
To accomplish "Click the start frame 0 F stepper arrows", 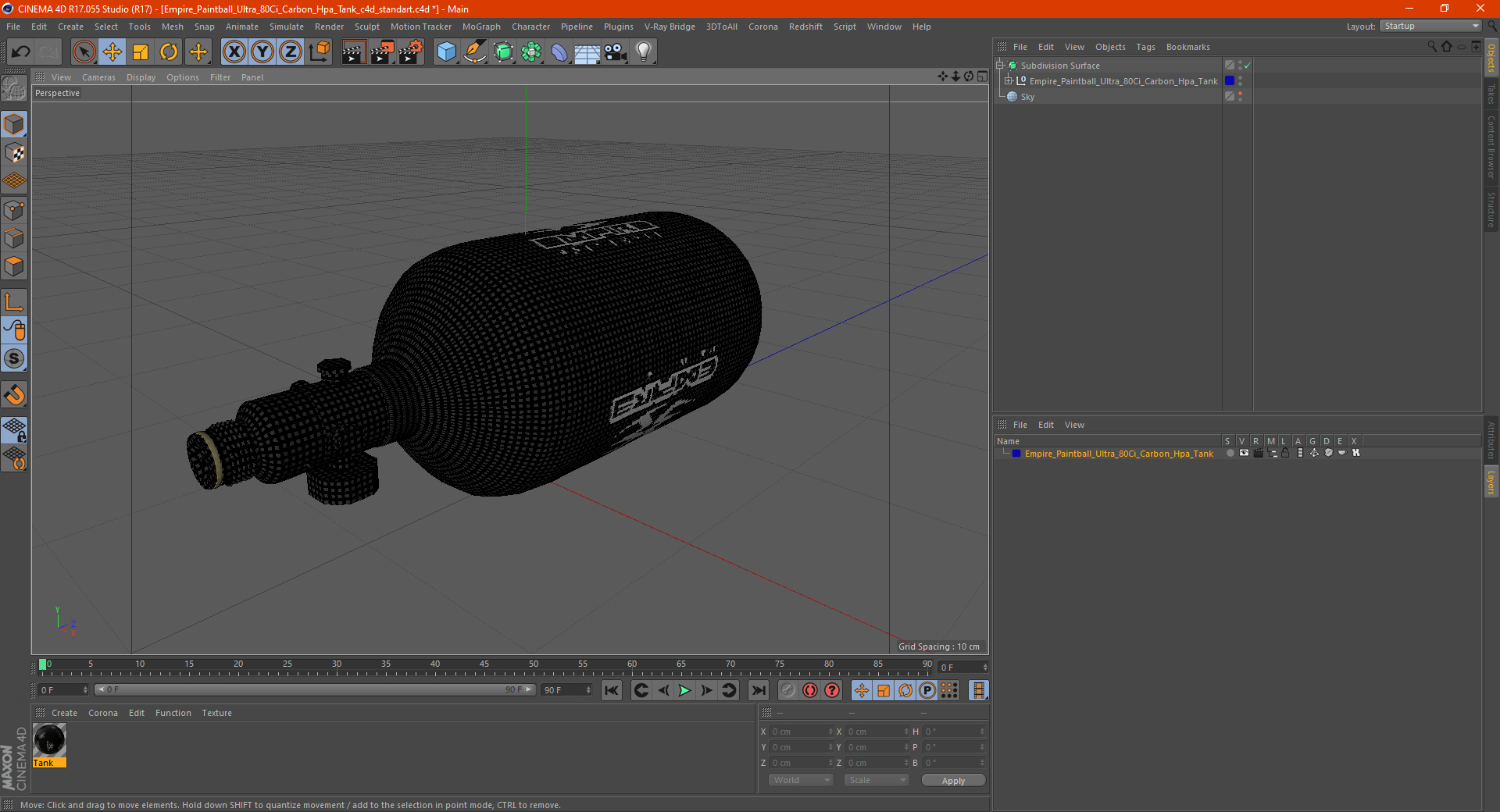I will click(85, 690).
